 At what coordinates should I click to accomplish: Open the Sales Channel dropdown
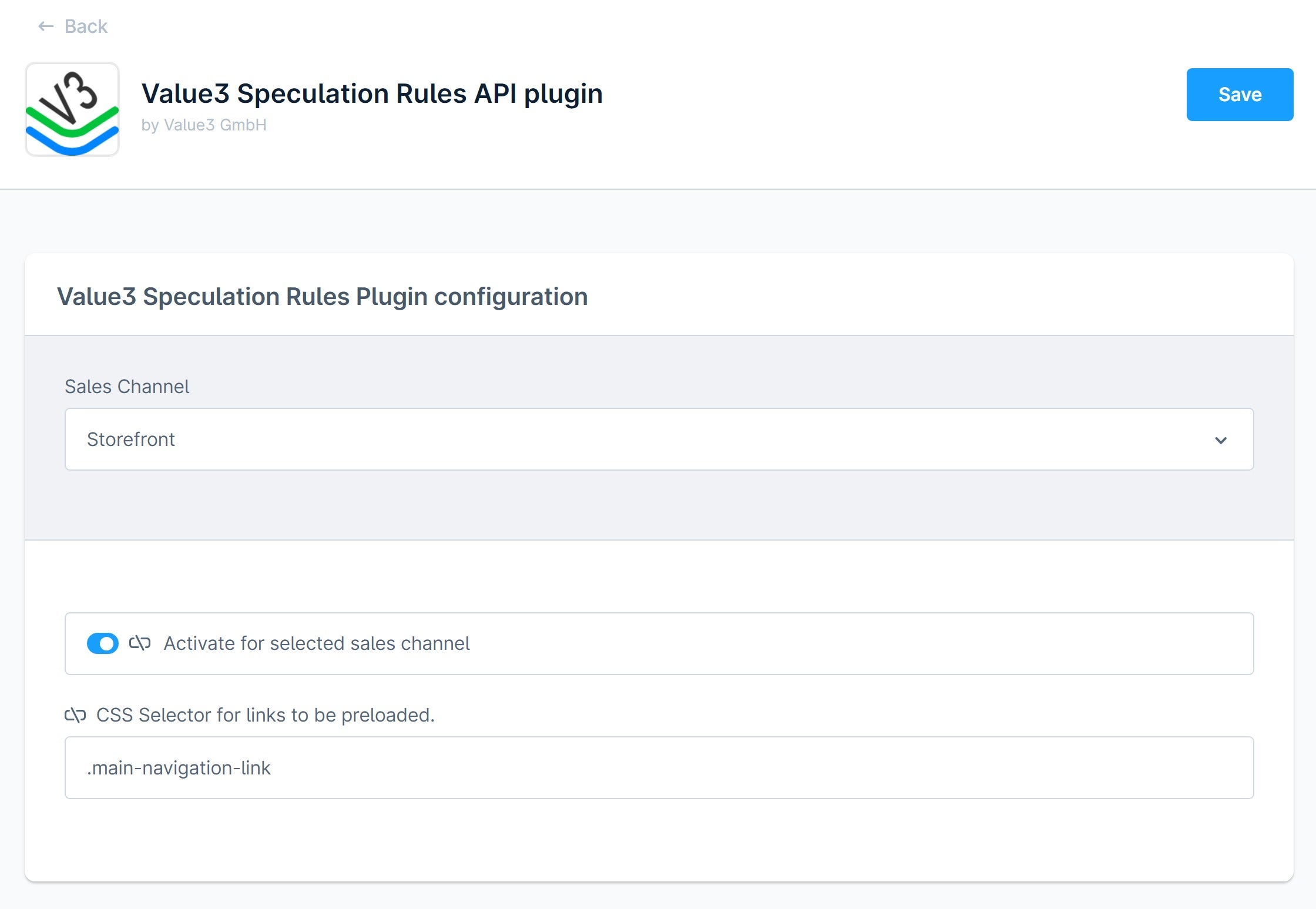point(659,439)
